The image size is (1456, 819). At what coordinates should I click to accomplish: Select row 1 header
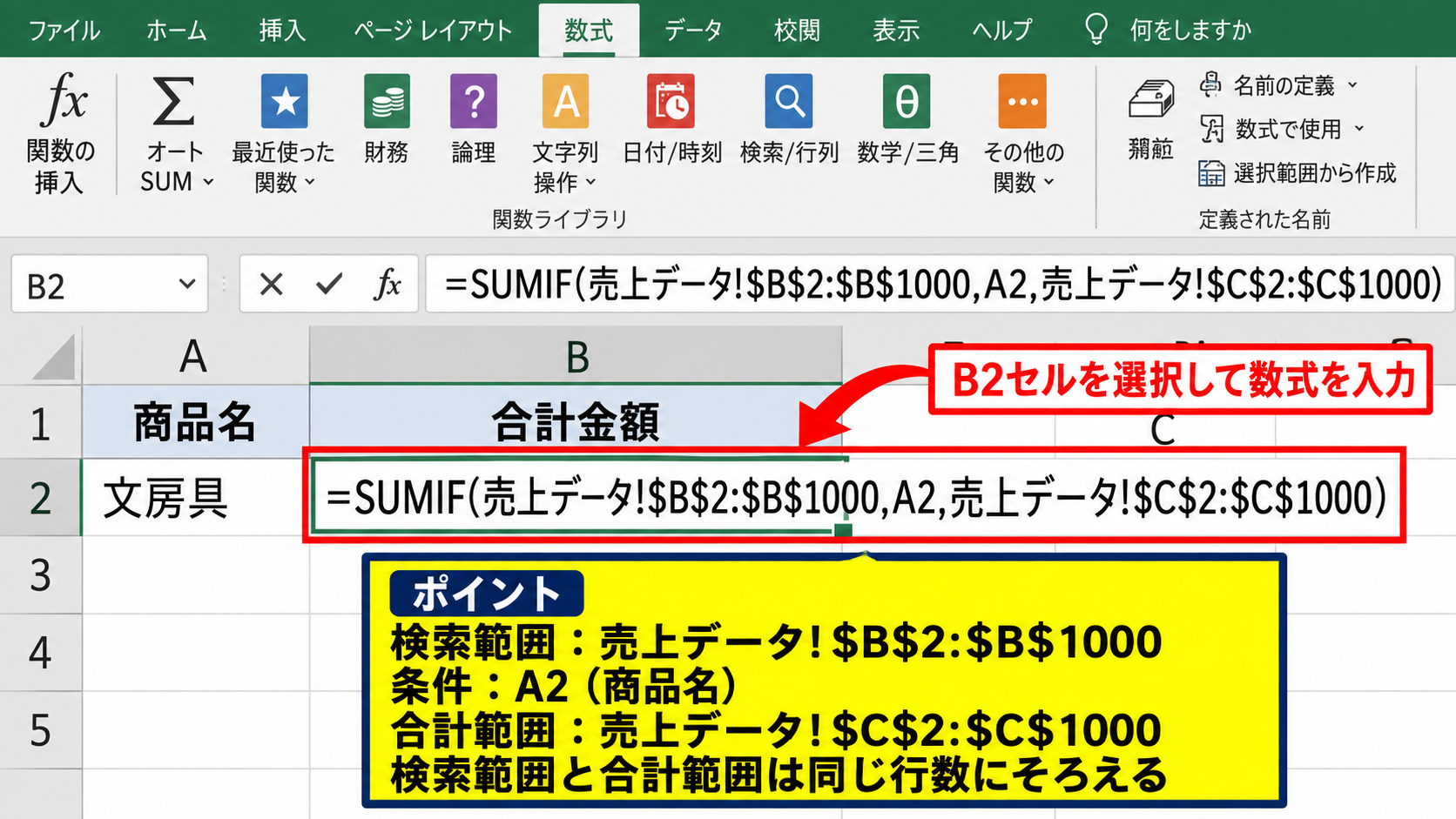[40, 423]
